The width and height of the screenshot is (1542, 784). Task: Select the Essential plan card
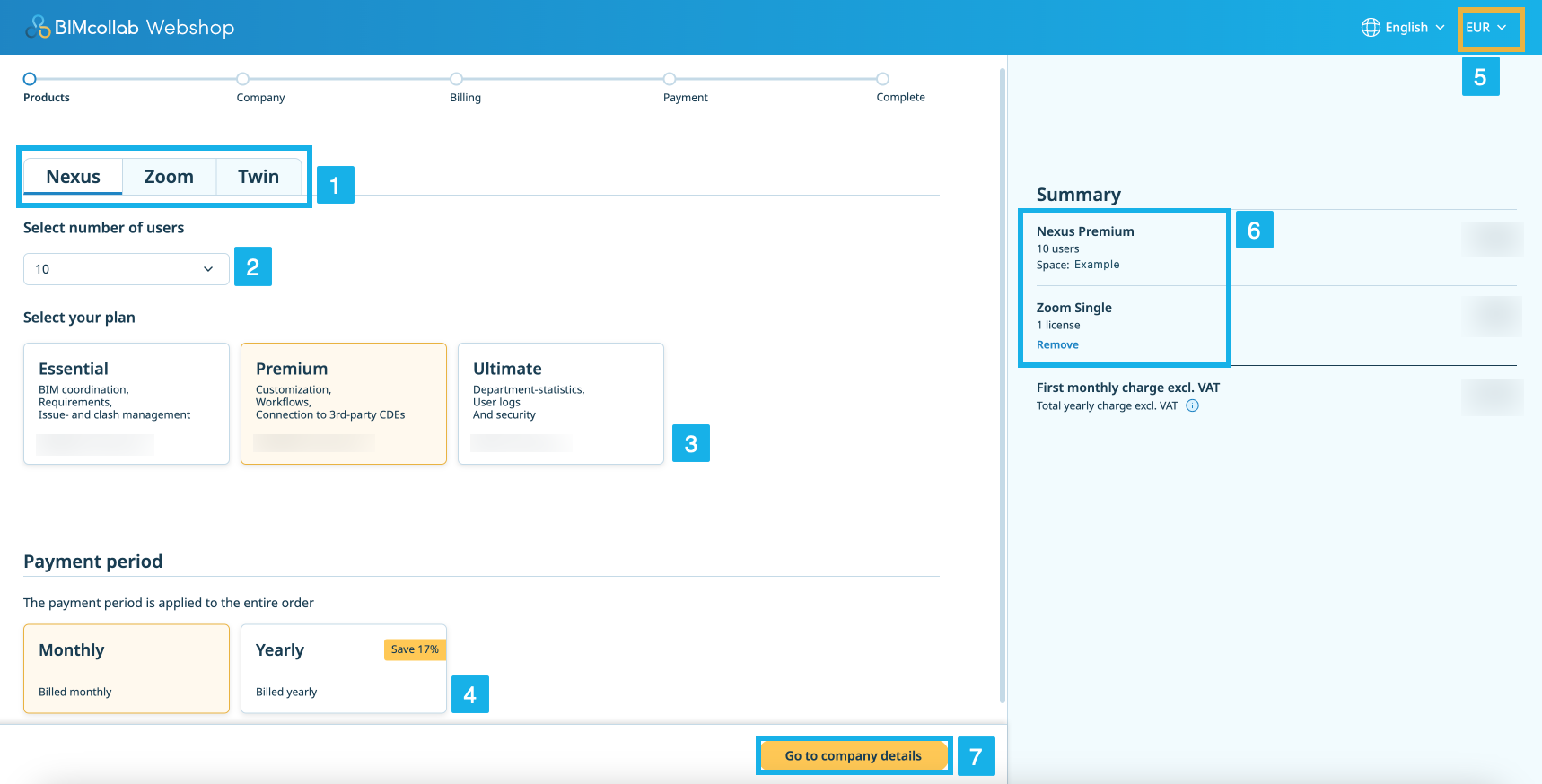tap(127, 404)
